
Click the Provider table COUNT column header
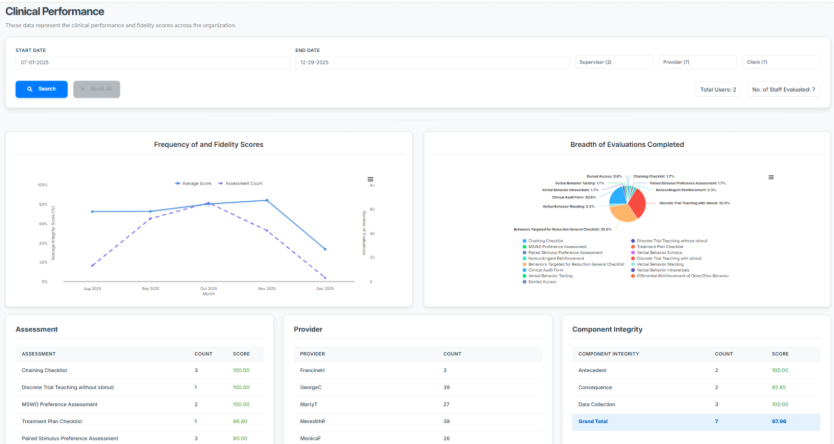452,354
